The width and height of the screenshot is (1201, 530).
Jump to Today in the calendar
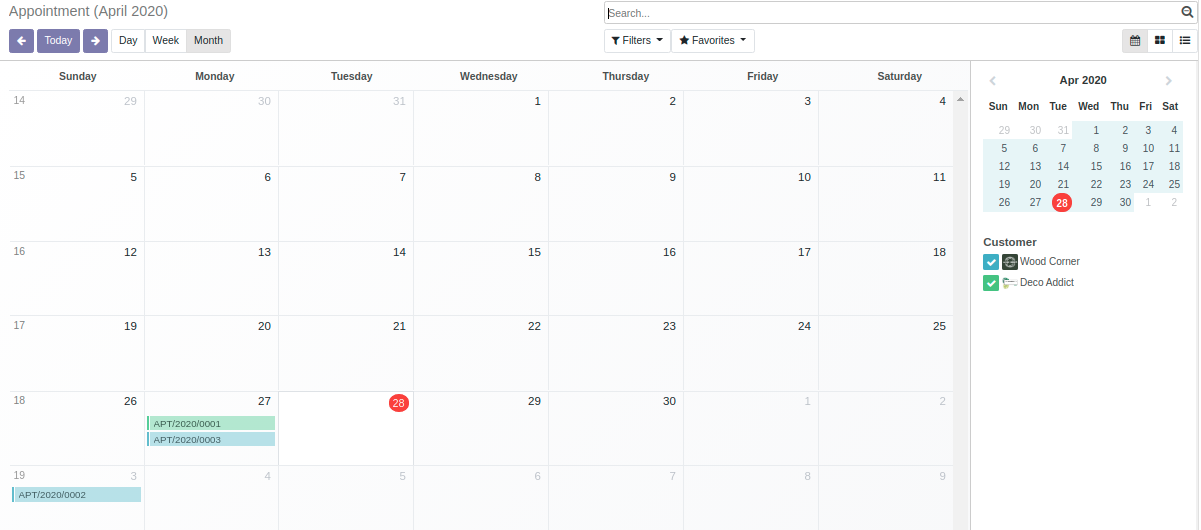(x=58, y=41)
